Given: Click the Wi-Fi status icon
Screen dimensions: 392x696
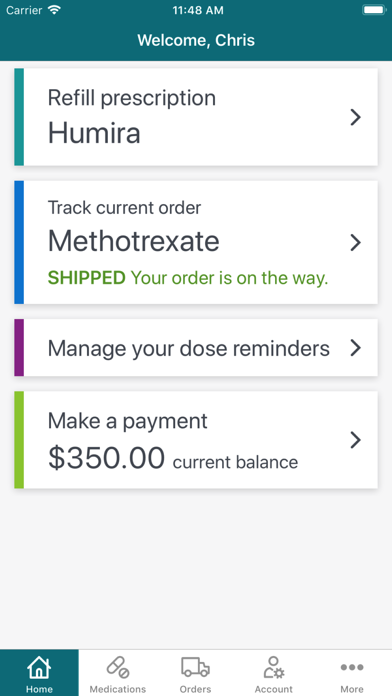Looking at the screenshot, I should [54, 10].
